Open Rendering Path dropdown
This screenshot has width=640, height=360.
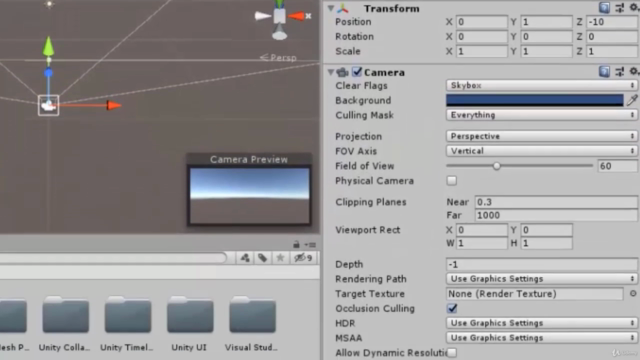542,279
